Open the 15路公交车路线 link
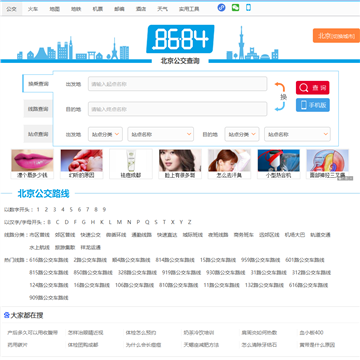 pos(218,260)
